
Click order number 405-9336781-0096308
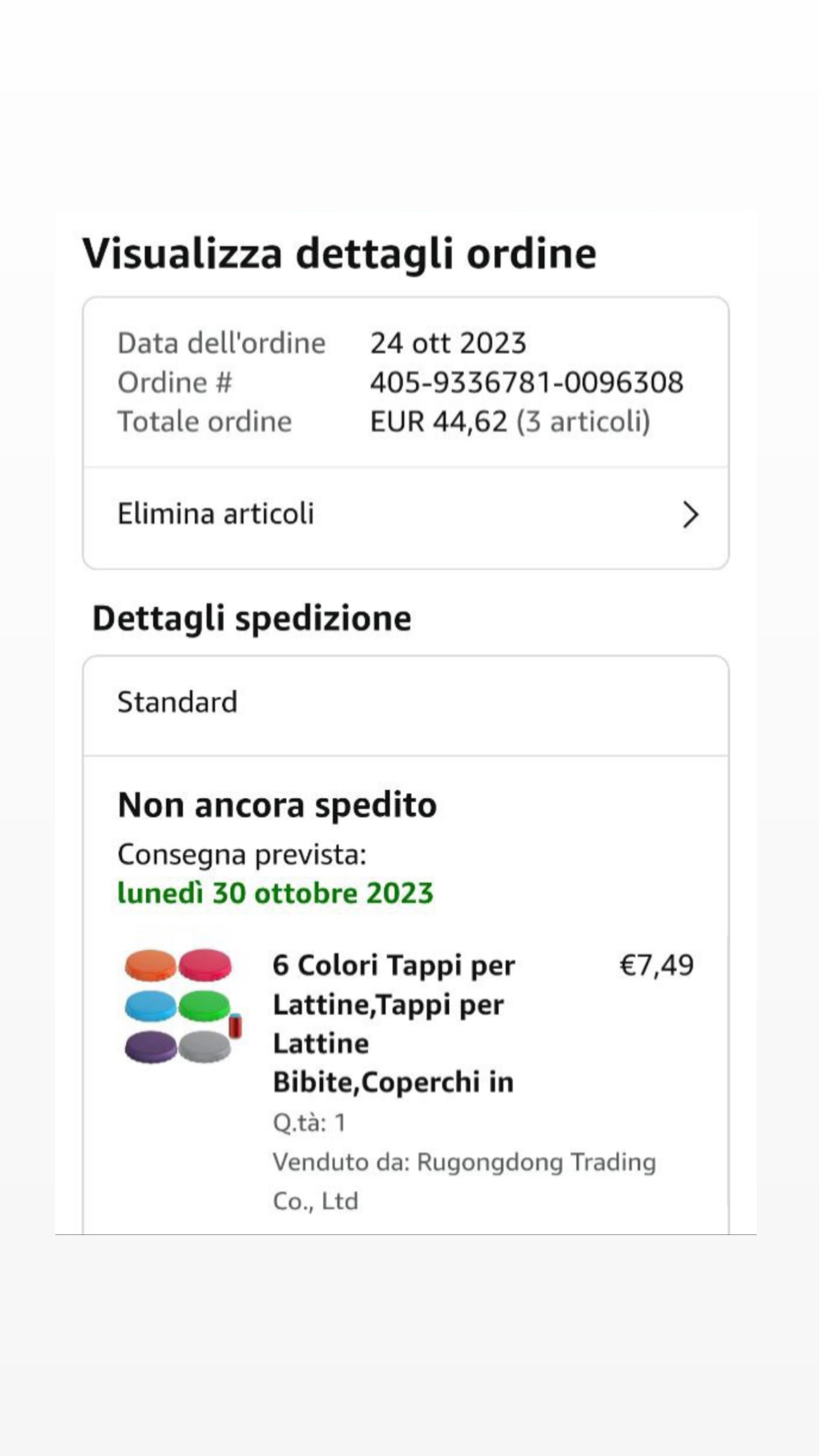[x=526, y=383]
